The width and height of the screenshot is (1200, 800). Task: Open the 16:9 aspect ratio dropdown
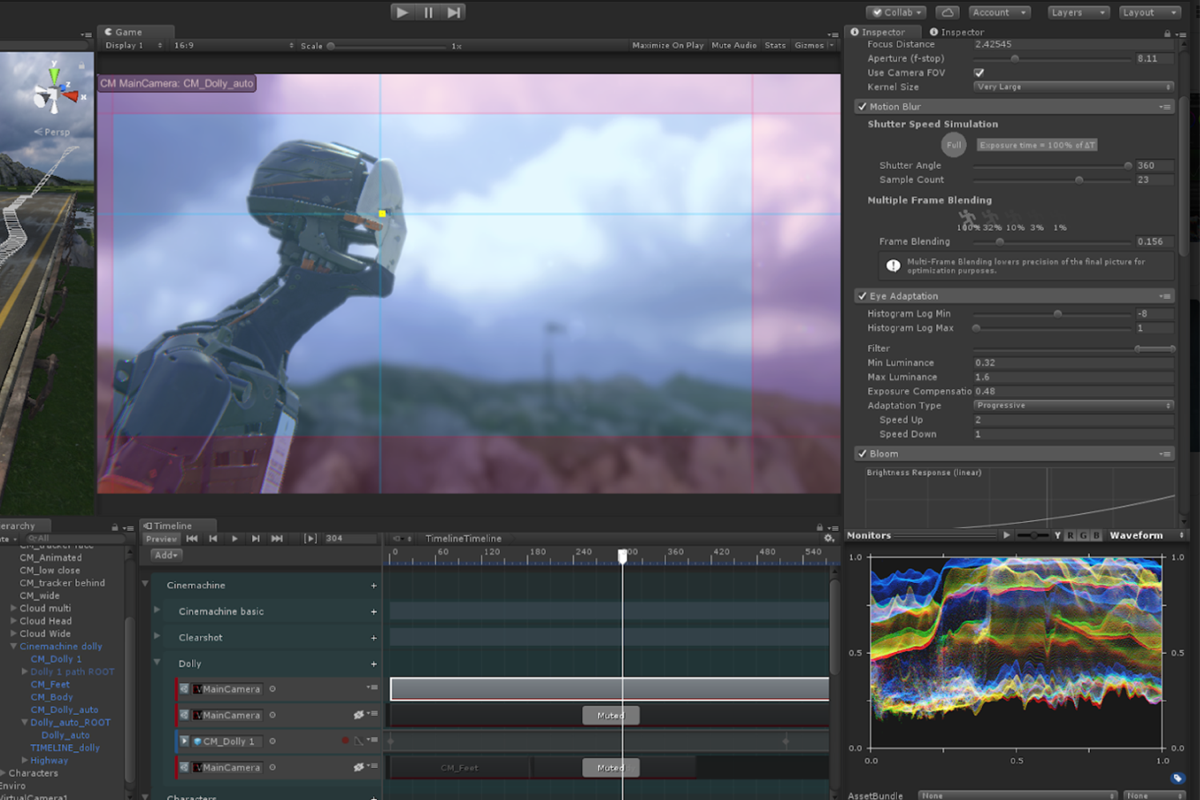click(234, 45)
